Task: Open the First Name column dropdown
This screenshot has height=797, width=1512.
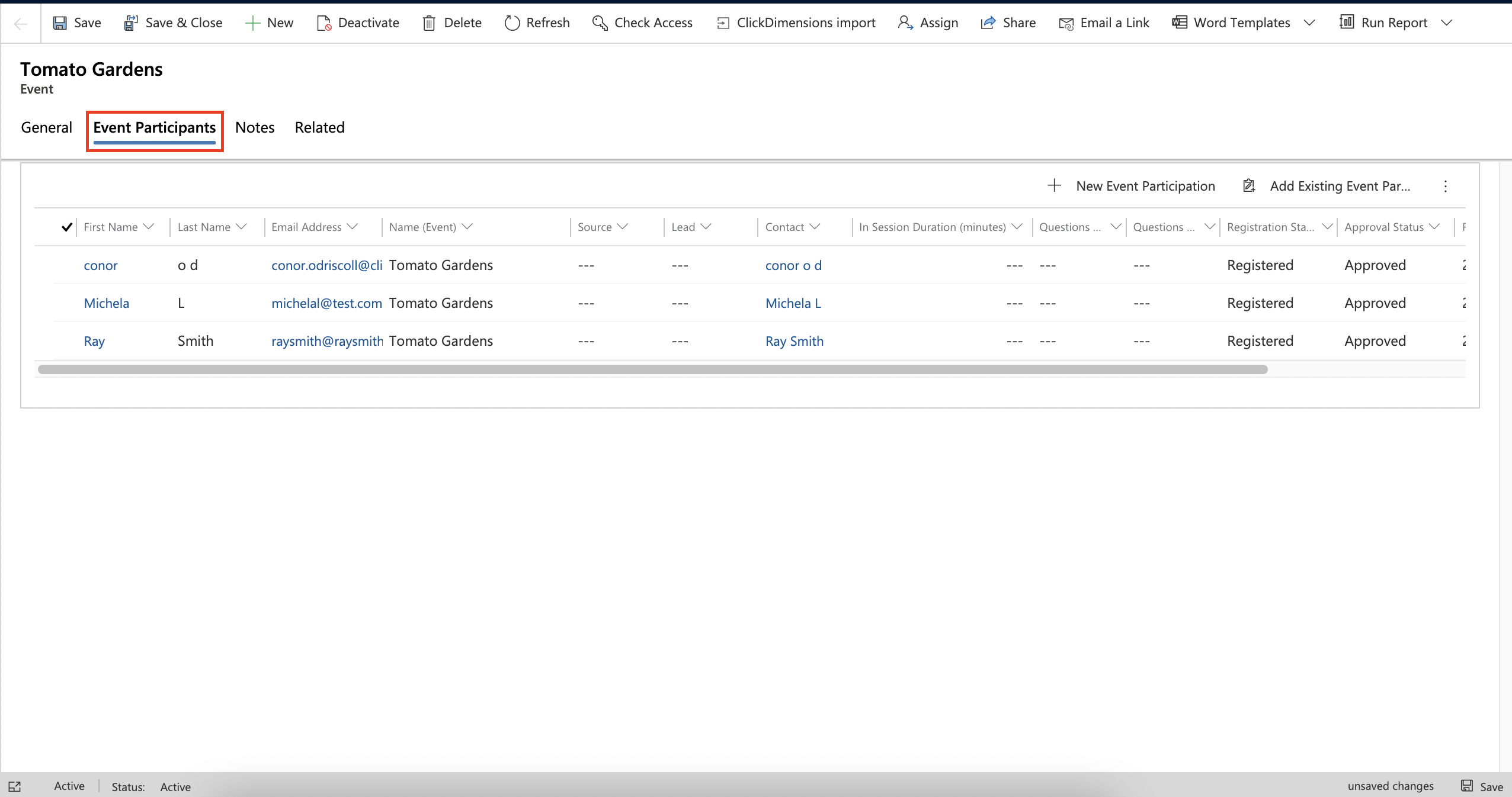Action: click(x=149, y=227)
